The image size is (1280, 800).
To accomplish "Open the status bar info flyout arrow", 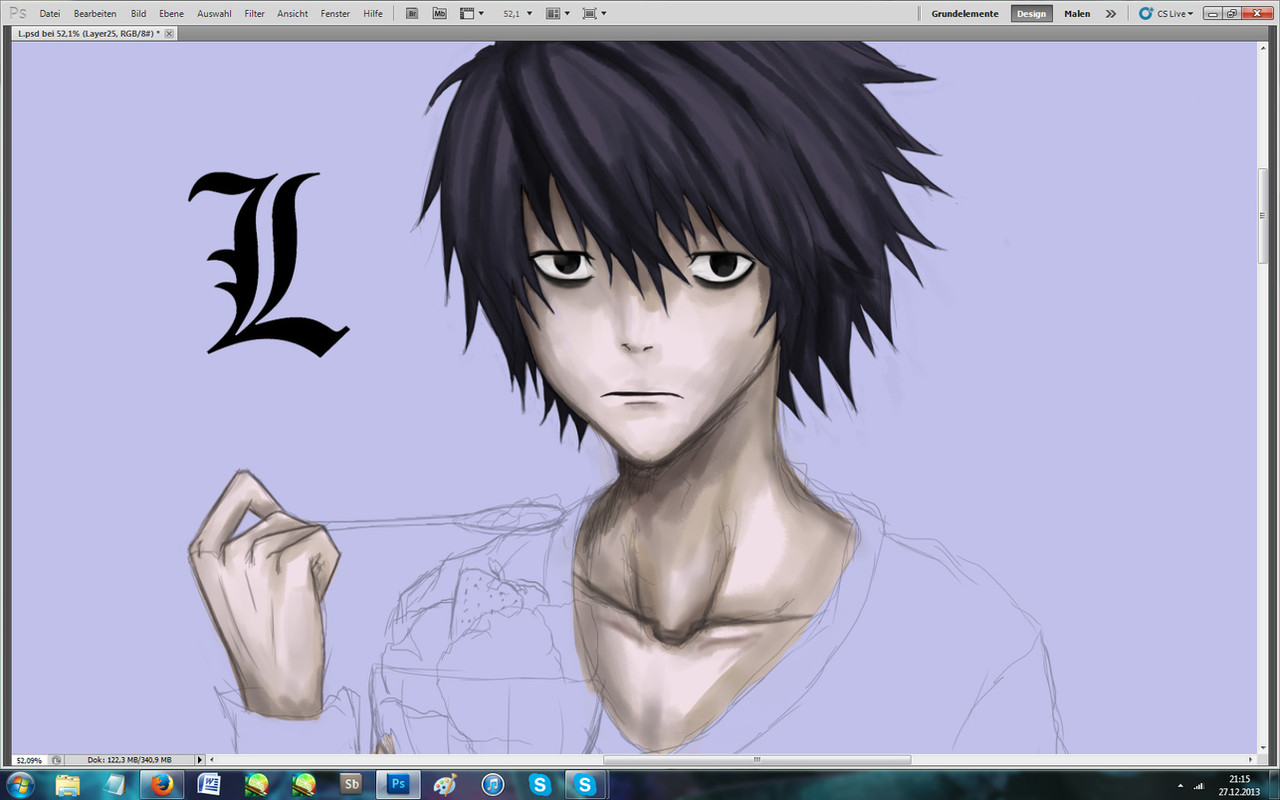I will [200, 760].
